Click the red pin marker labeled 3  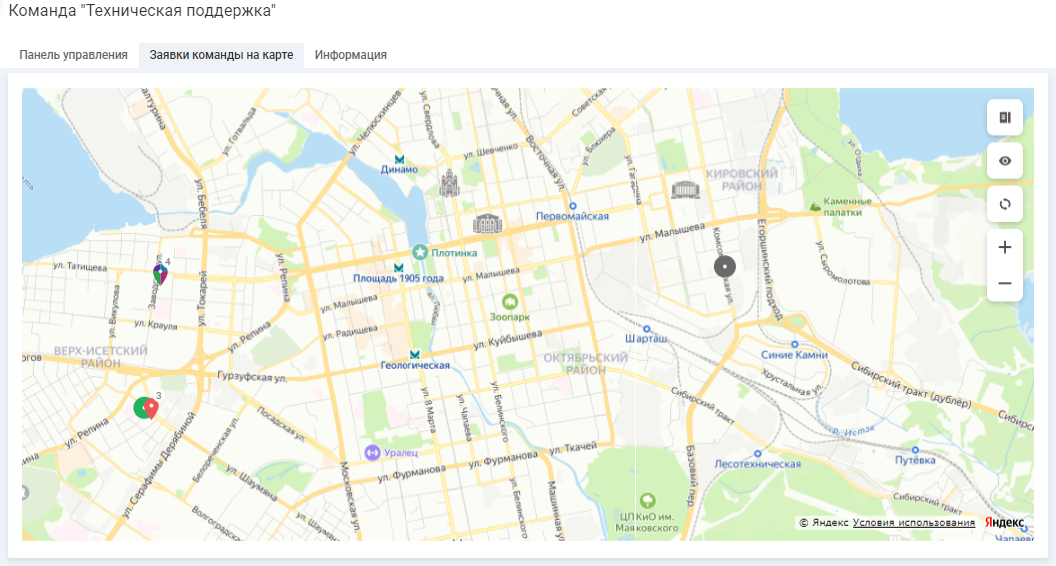151,407
